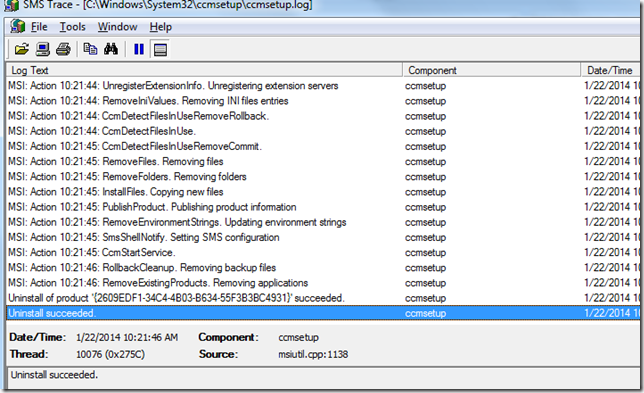
Task: Click the Component column header
Action: tap(492, 70)
